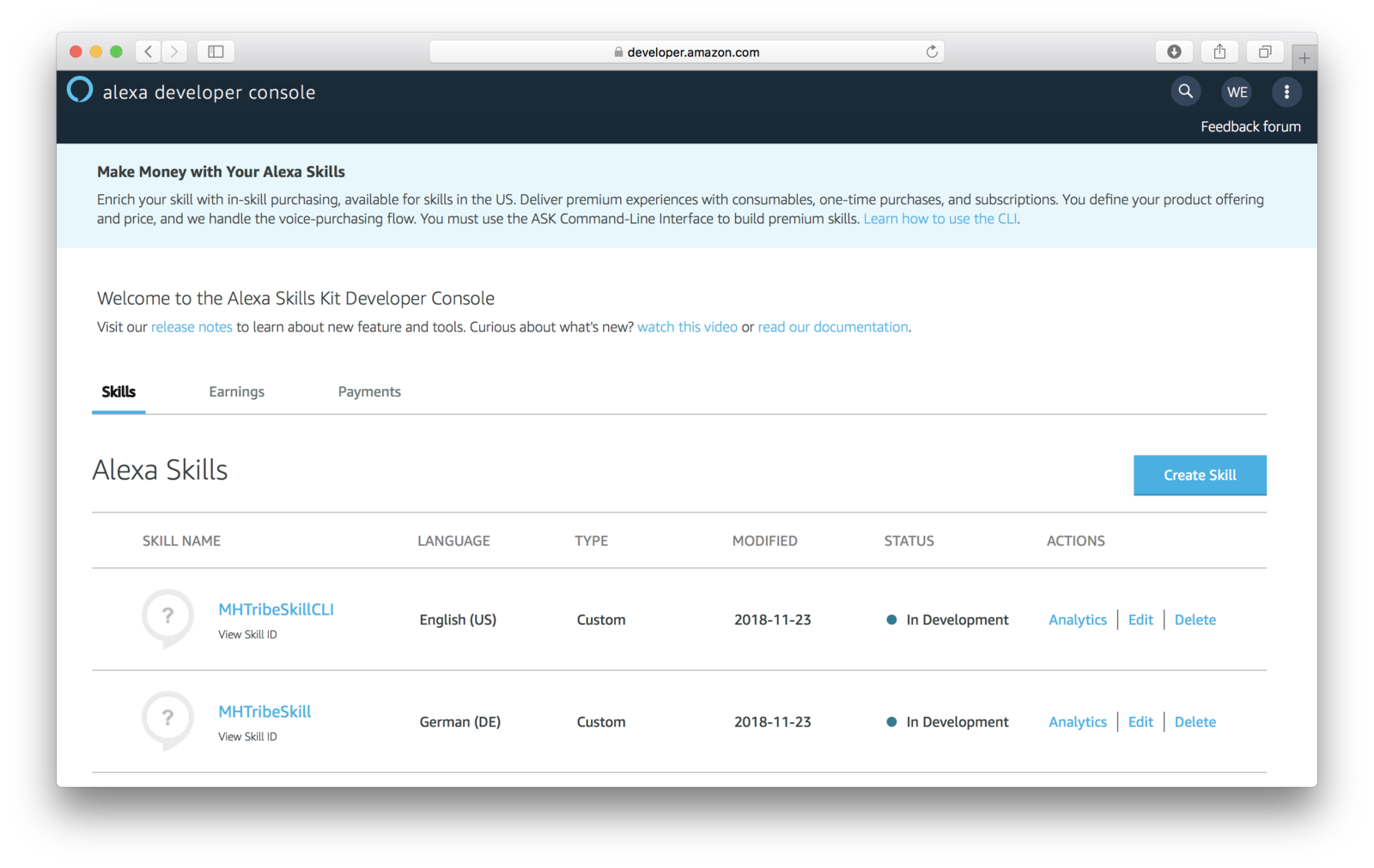Viewport: 1374px width, 868px height.
Task: Toggle the Safari sidebar button
Action: pyautogui.click(x=216, y=52)
